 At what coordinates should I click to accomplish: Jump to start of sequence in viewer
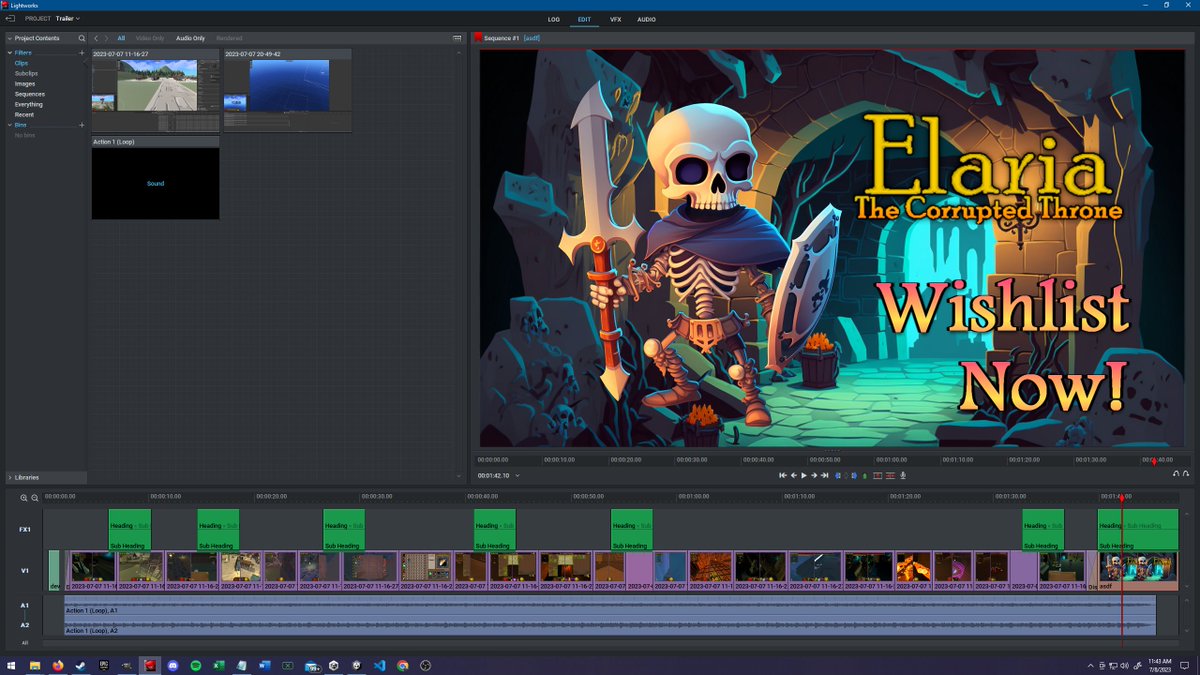(x=783, y=476)
